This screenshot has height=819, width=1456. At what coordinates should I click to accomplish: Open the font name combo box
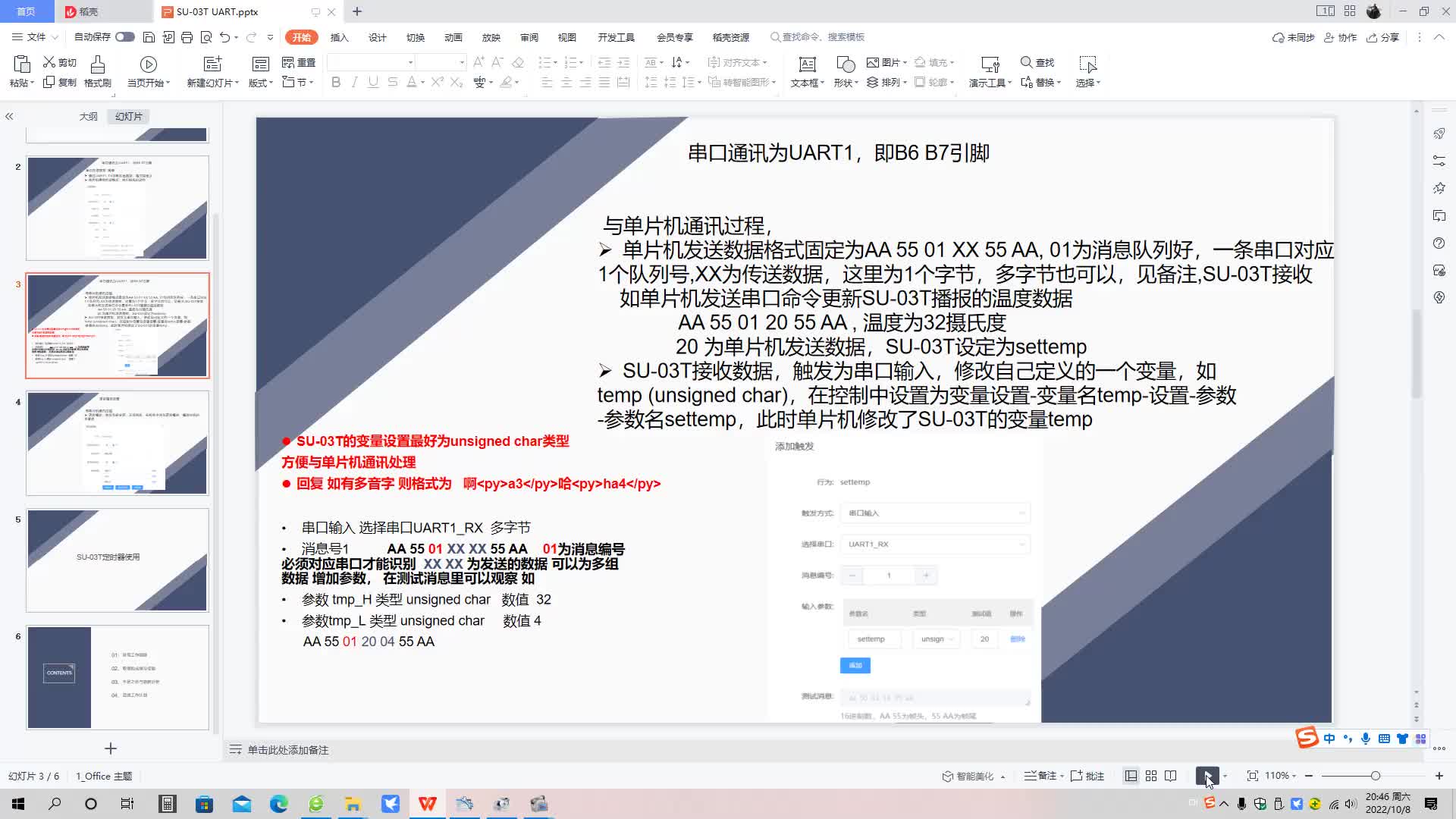[372, 62]
